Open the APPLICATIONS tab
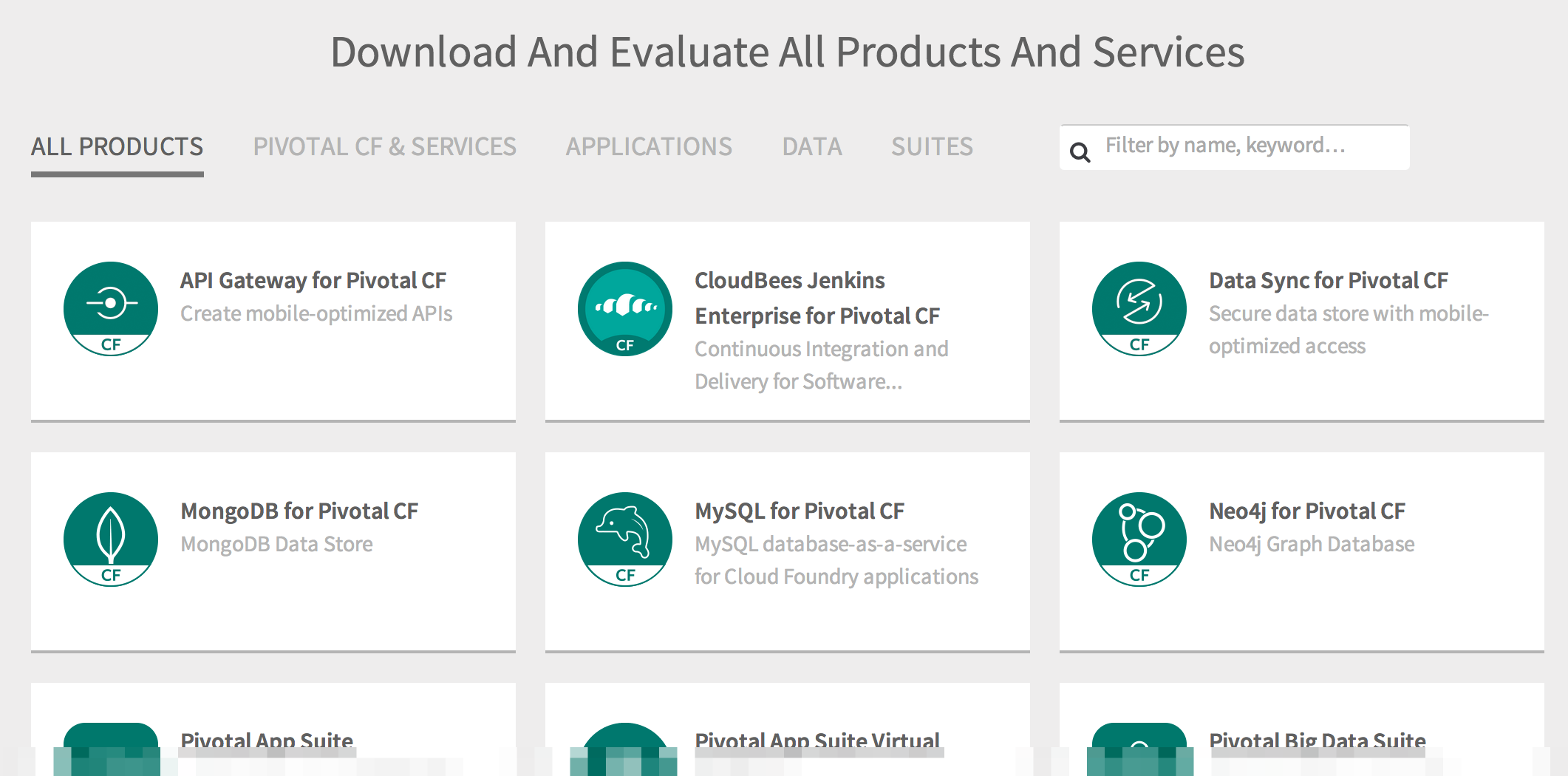This screenshot has height=776, width=1568. 649,147
